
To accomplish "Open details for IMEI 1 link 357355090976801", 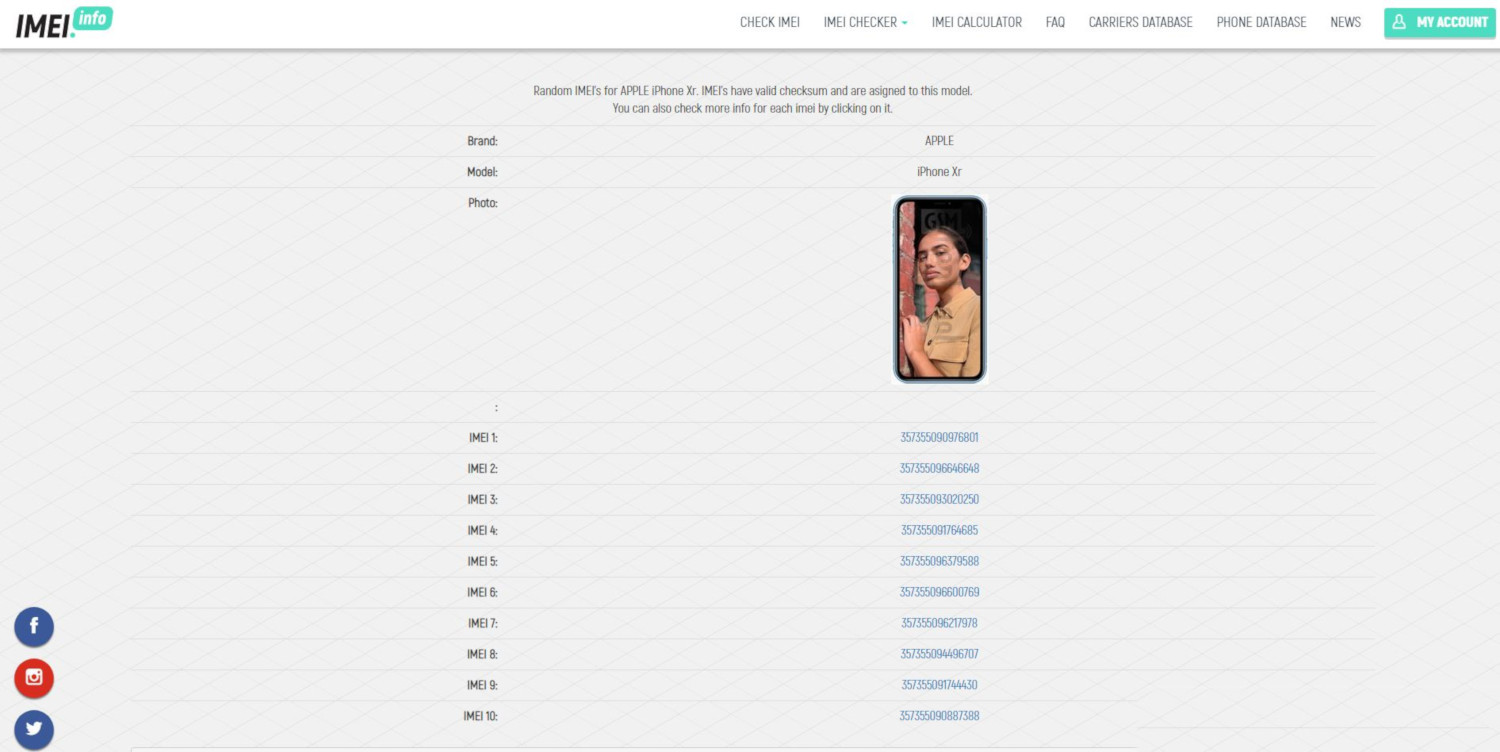I will (x=938, y=437).
